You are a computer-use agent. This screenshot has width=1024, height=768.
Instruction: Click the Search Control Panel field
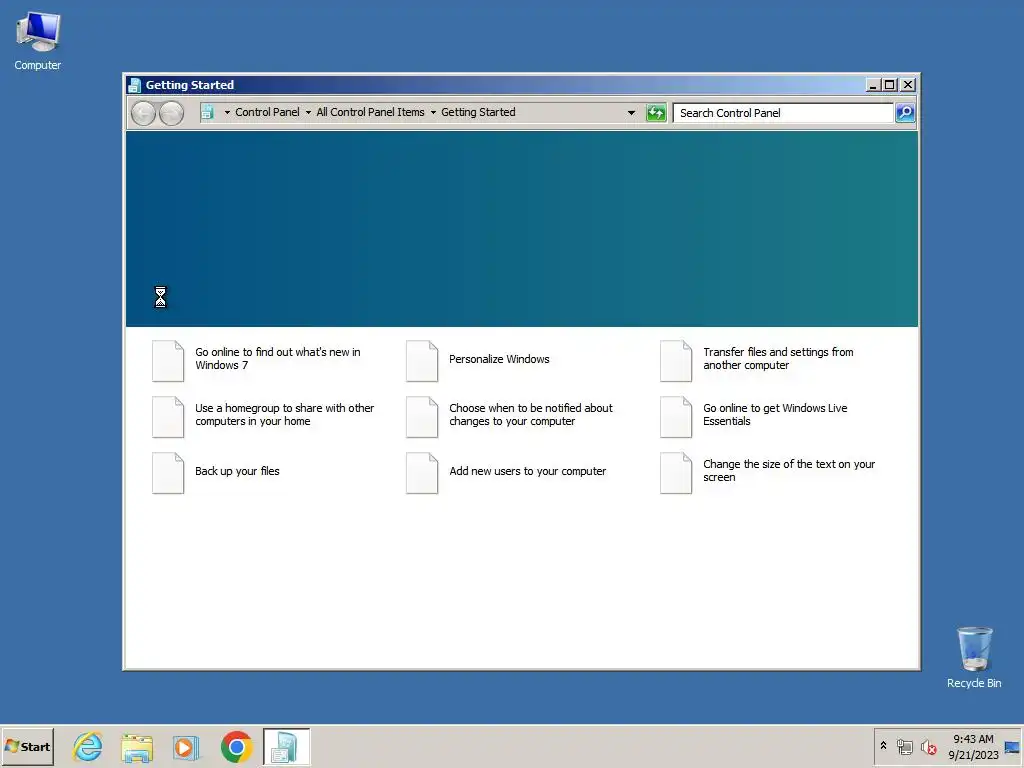[x=783, y=113]
